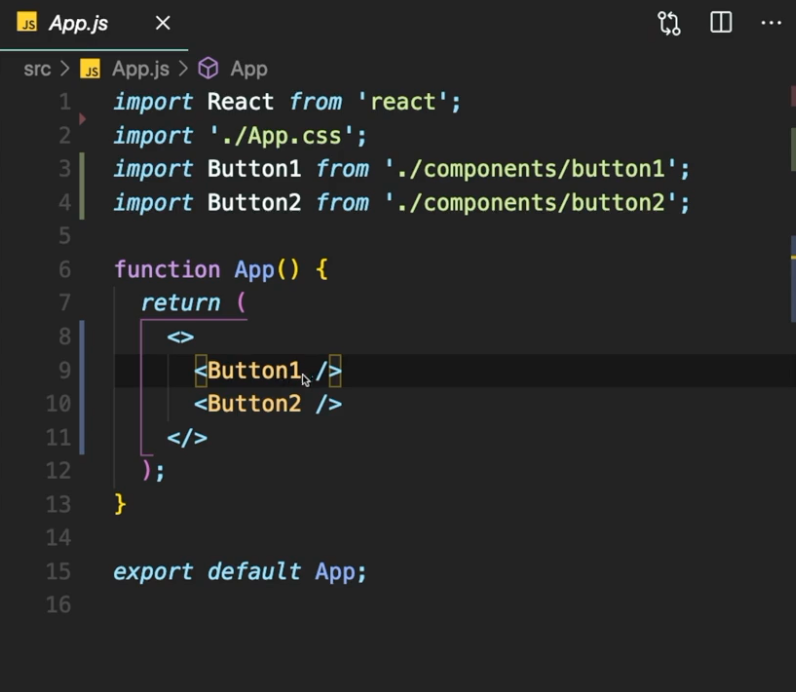Click the closing curly brace on line 13
The width and height of the screenshot is (796, 692).
tap(120, 504)
